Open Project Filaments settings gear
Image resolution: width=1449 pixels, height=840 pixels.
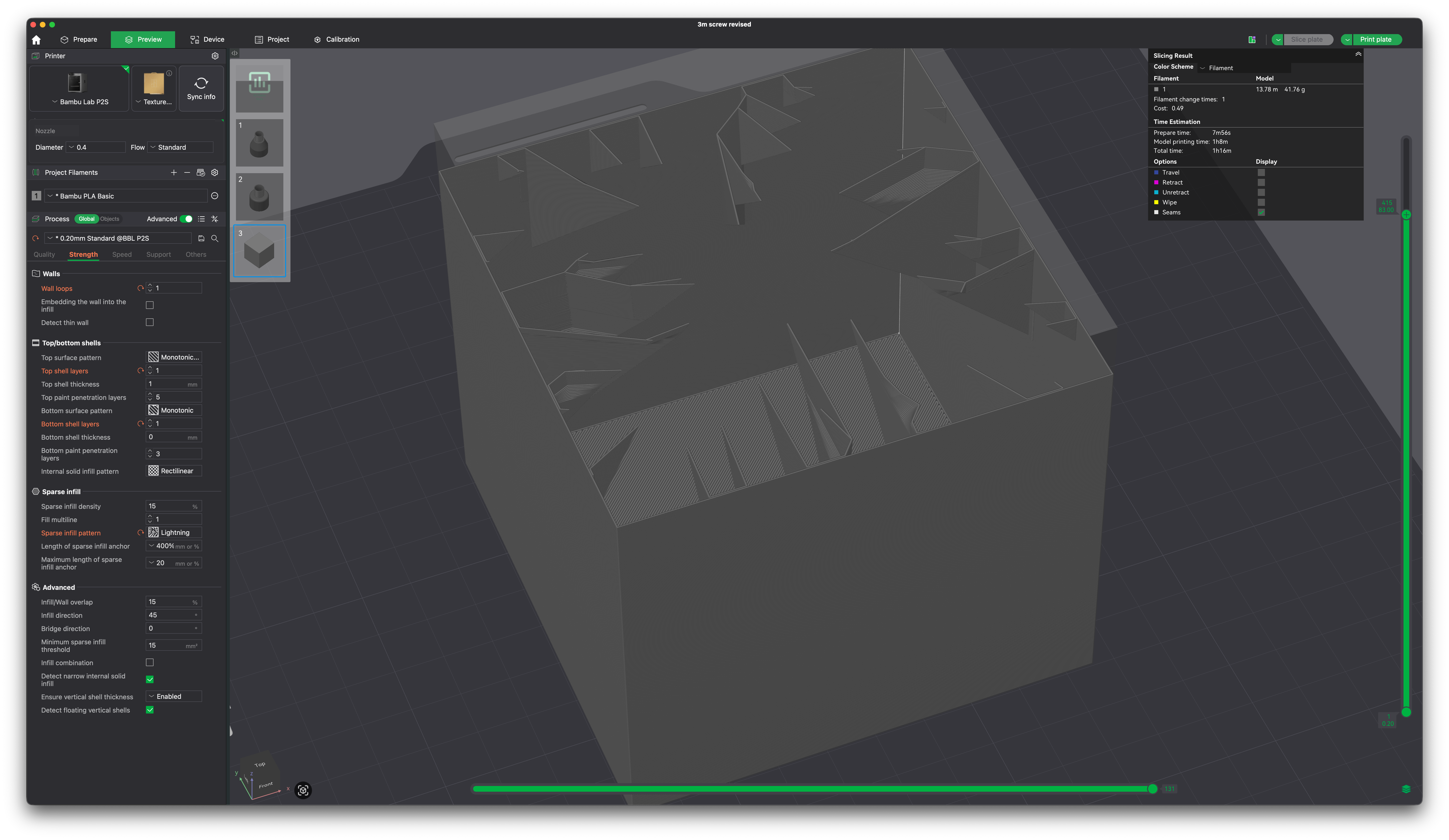point(214,172)
